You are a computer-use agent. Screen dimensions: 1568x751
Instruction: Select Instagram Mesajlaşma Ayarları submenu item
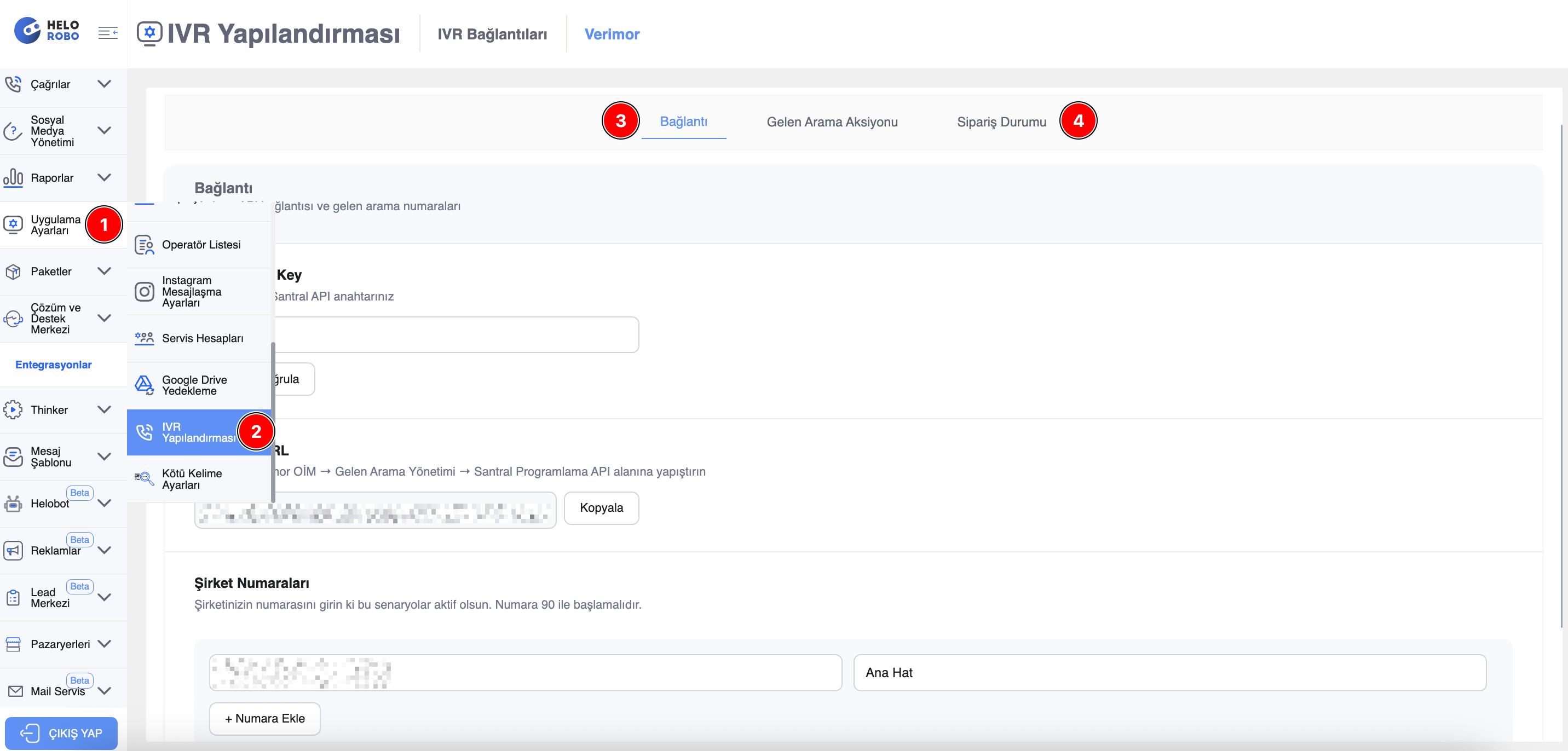click(198, 292)
